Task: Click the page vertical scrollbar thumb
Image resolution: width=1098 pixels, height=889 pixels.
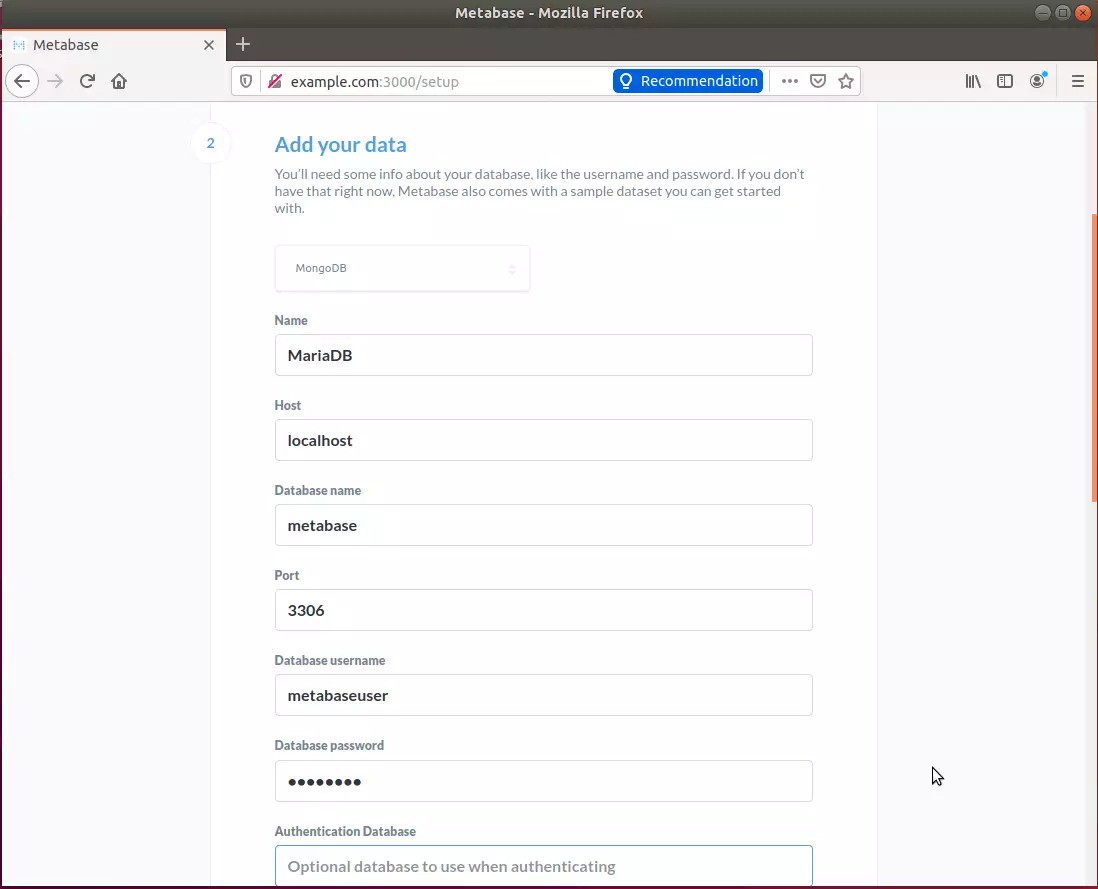Action: click(1094, 357)
